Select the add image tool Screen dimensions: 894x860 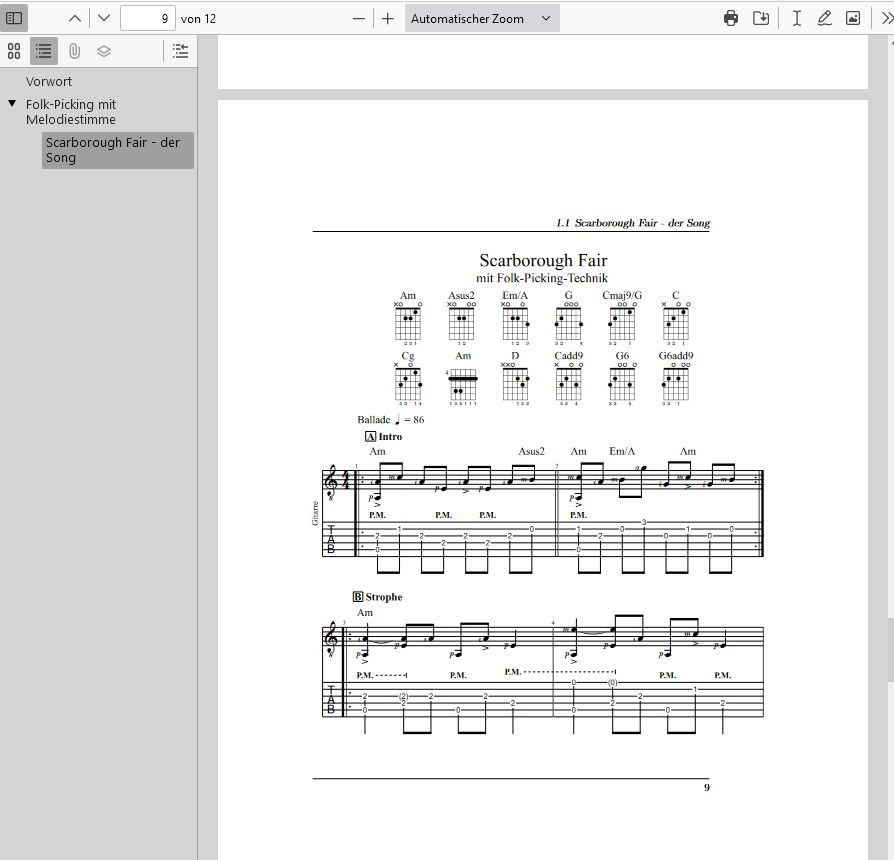tap(853, 18)
